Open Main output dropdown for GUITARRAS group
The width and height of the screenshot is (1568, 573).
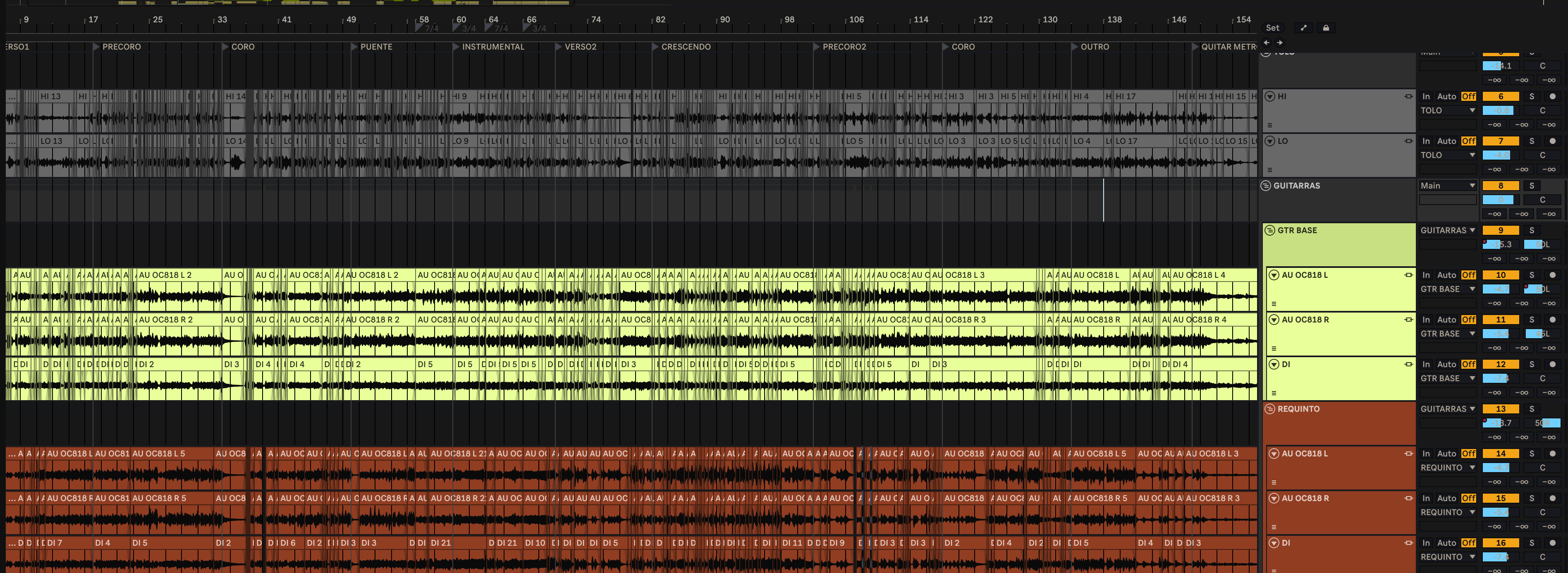pos(1448,186)
